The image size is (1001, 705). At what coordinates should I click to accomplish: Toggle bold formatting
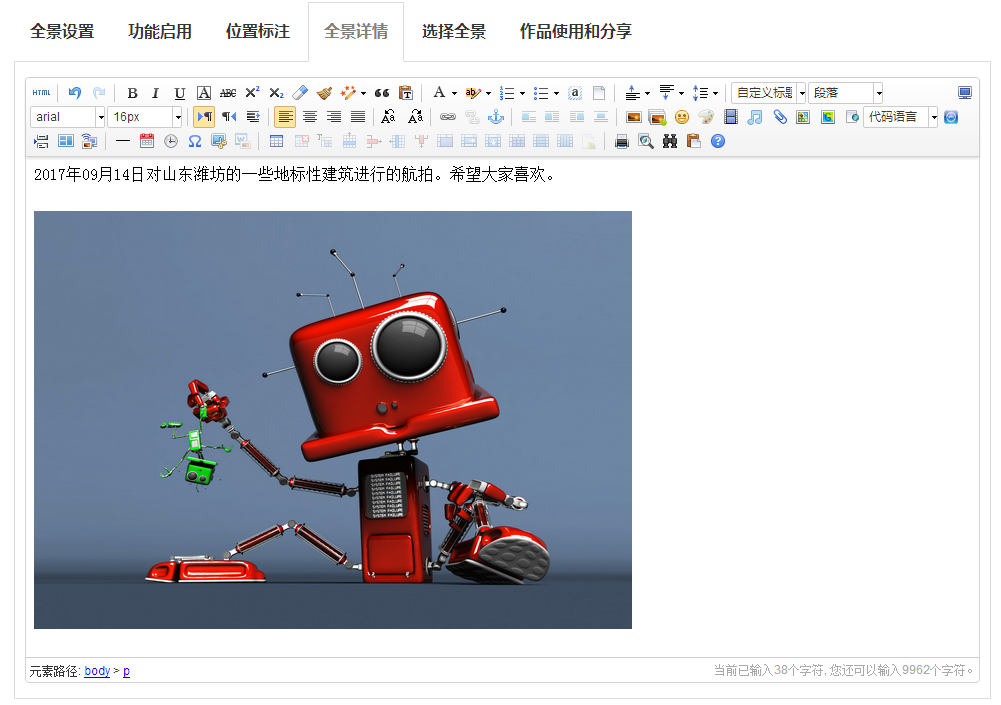coord(132,93)
